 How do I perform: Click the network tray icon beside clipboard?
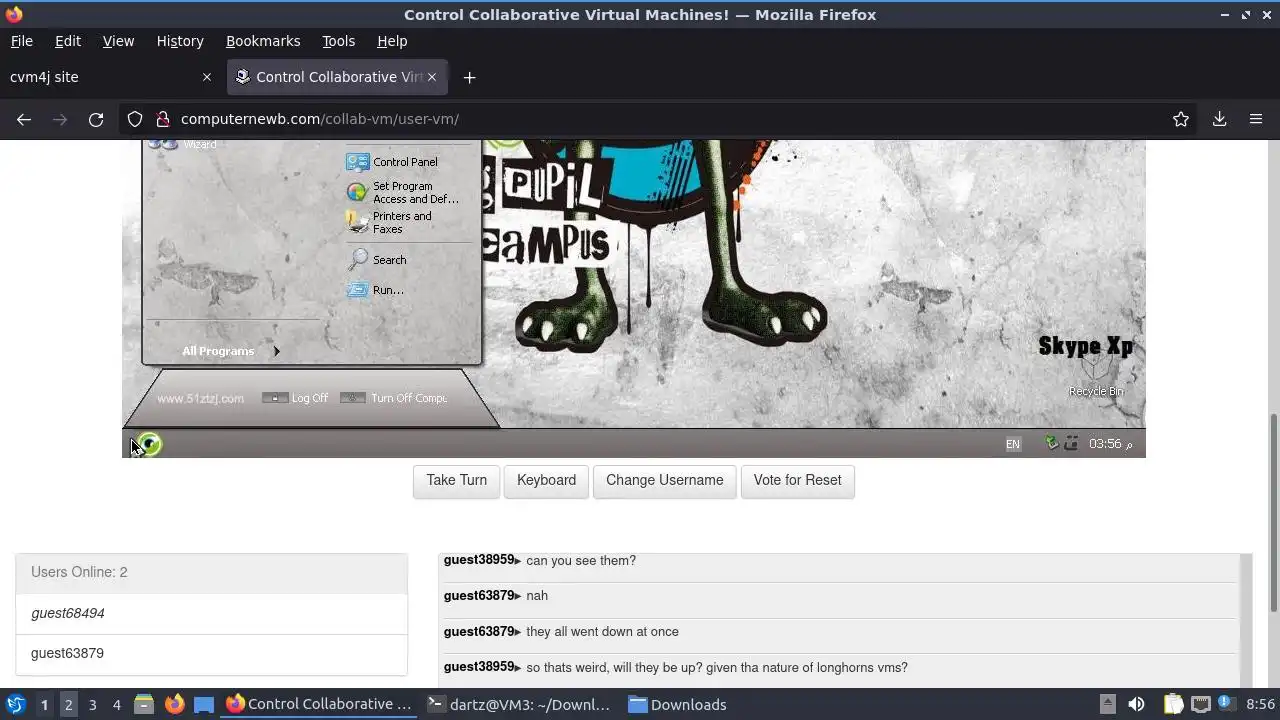click(x=1200, y=705)
